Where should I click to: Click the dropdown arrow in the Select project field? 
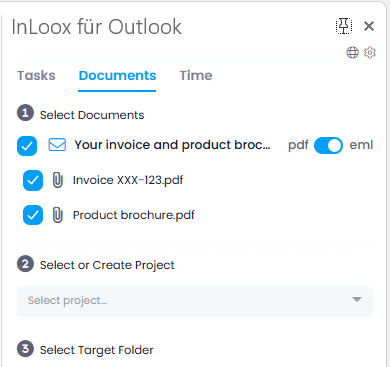tap(357, 299)
